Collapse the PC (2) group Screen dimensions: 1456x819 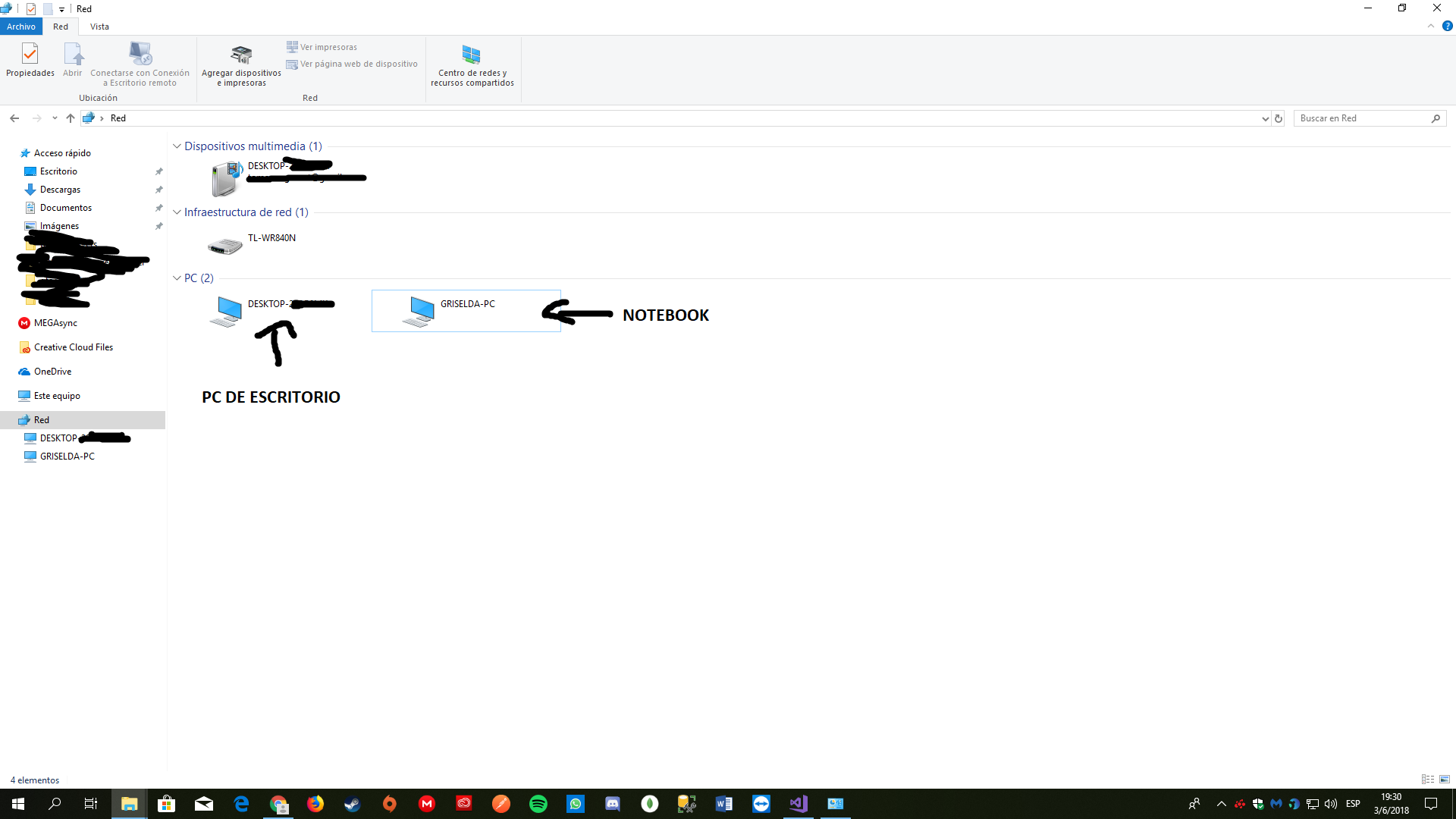pyautogui.click(x=177, y=278)
